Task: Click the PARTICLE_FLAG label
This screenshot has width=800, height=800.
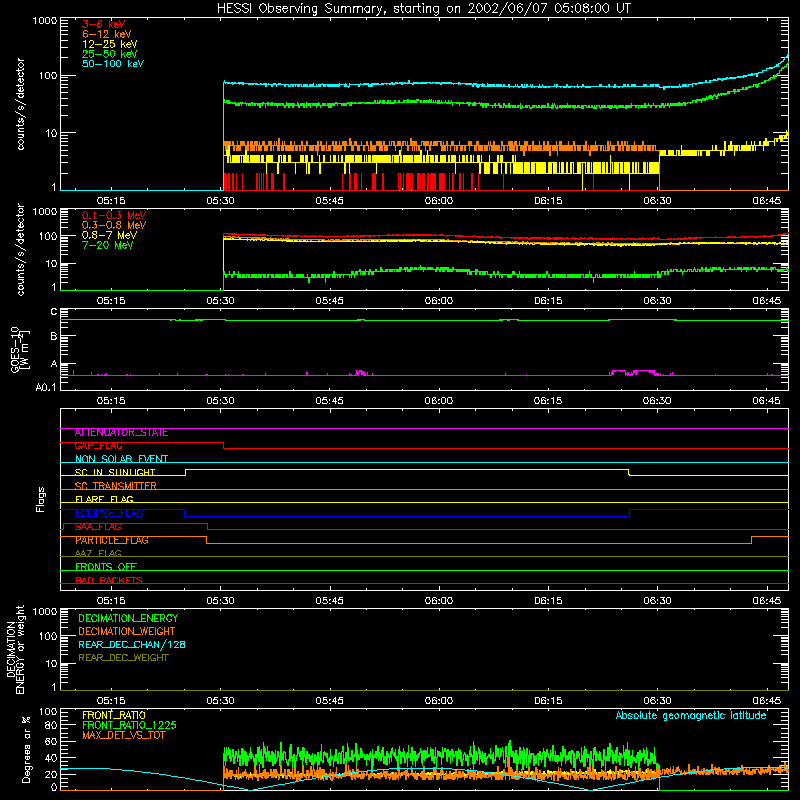Action: [x=112, y=540]
